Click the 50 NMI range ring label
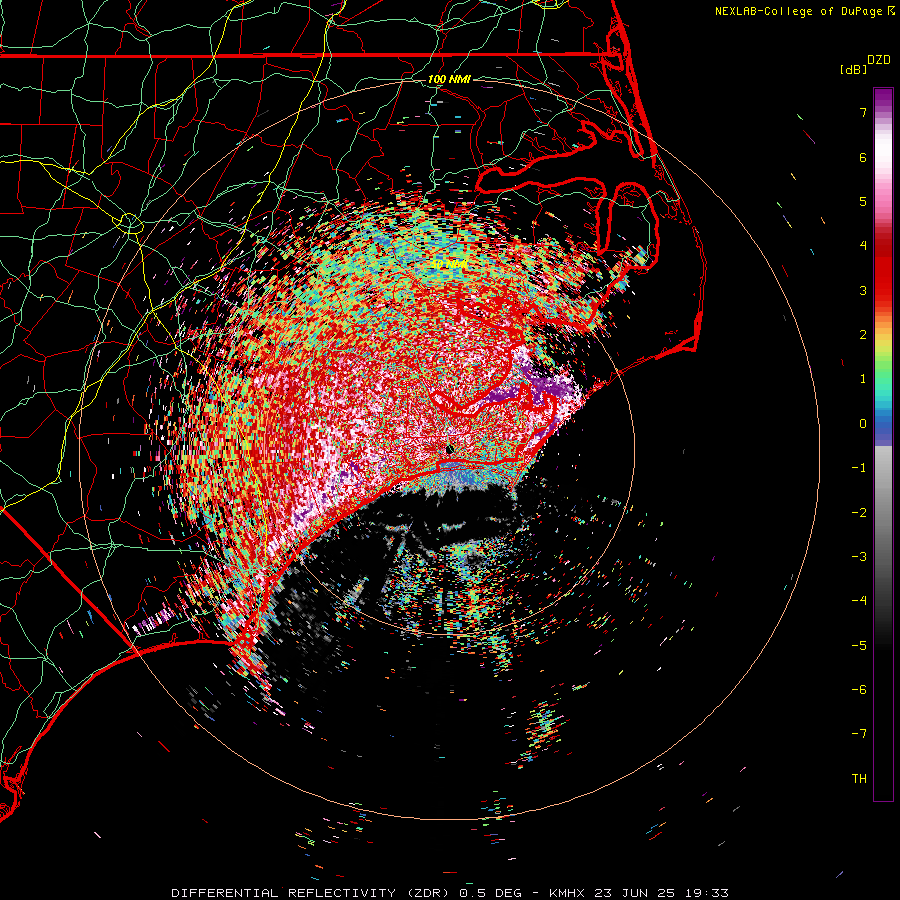This screenshot has height=900, width=900. [449, 264]
